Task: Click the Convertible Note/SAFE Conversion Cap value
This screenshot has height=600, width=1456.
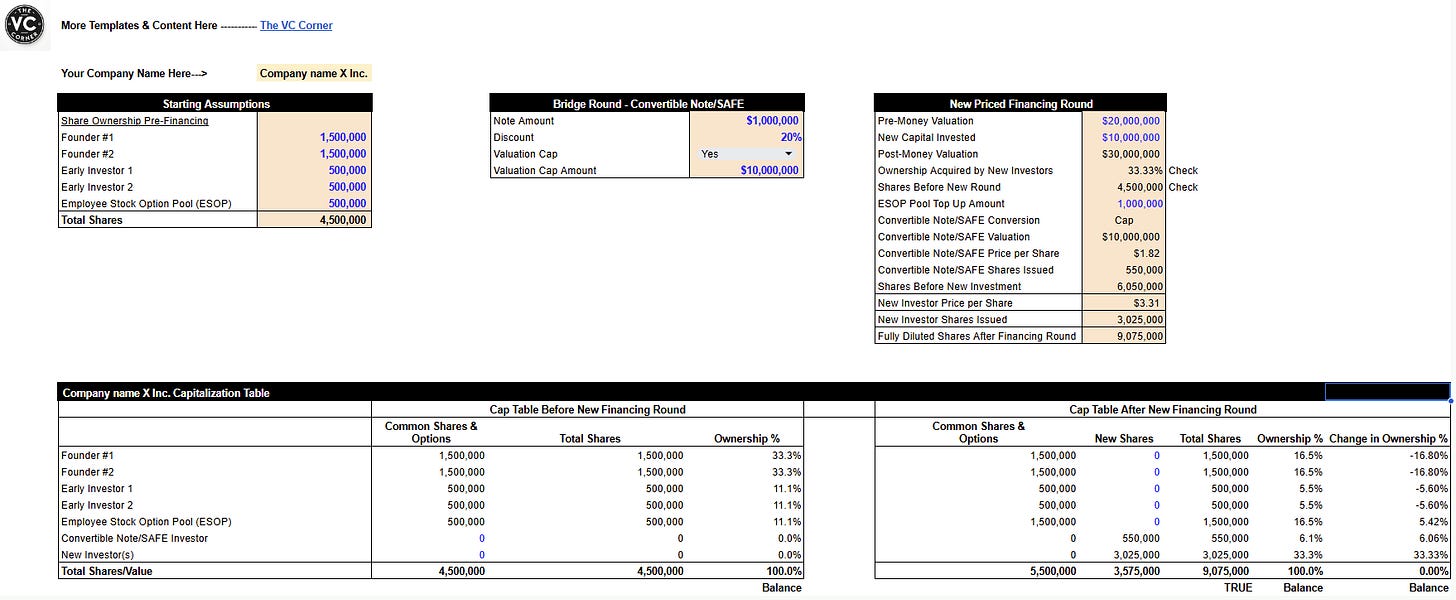Action: 1124,220
